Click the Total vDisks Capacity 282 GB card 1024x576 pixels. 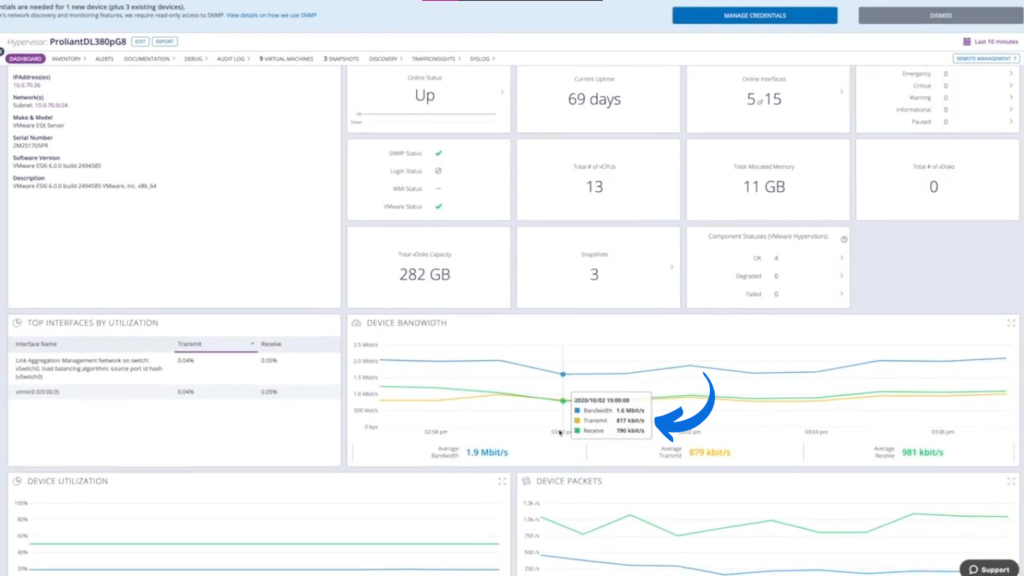[x=428, y=267]
